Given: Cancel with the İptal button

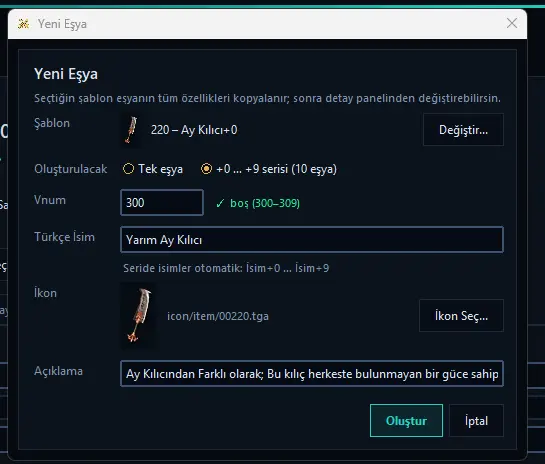Looking at the screenshot, I should [476, 421].
